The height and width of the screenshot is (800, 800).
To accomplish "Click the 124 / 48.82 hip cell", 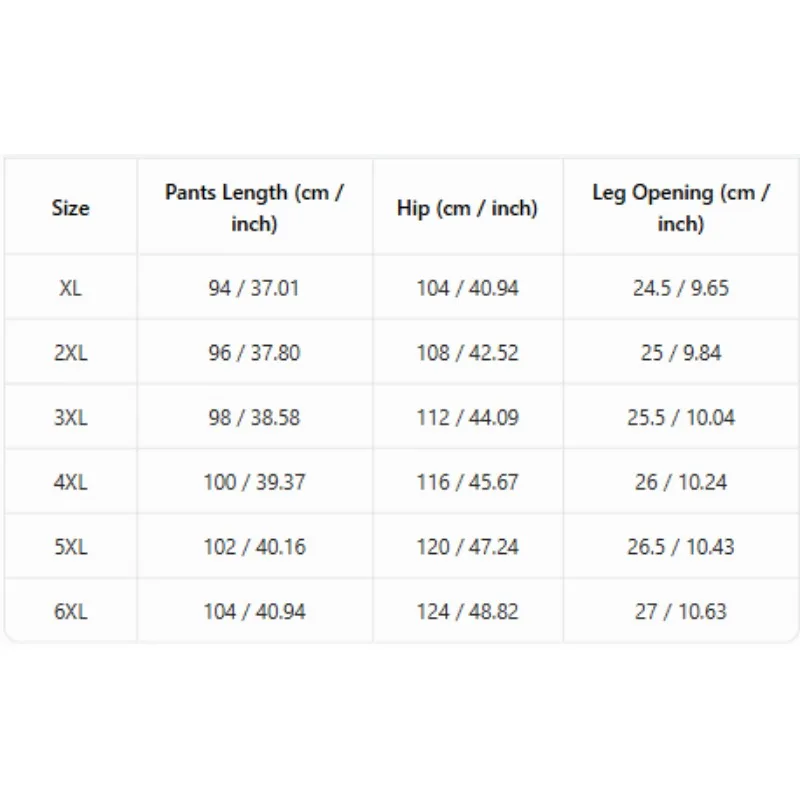I will coord(467,611).
